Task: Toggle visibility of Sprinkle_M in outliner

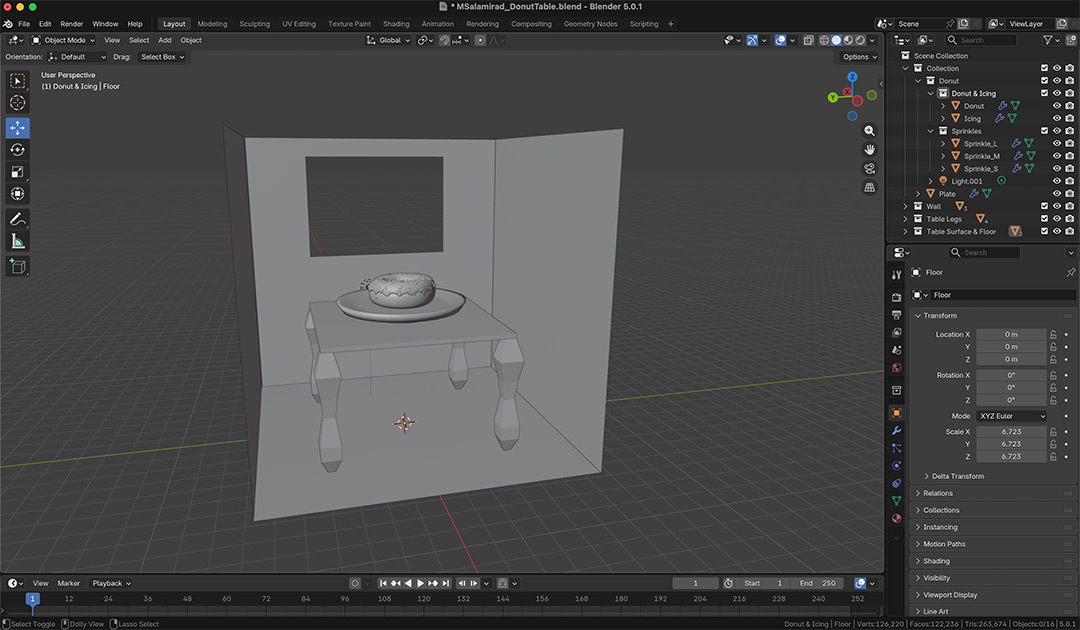Action: point(1057,156)
